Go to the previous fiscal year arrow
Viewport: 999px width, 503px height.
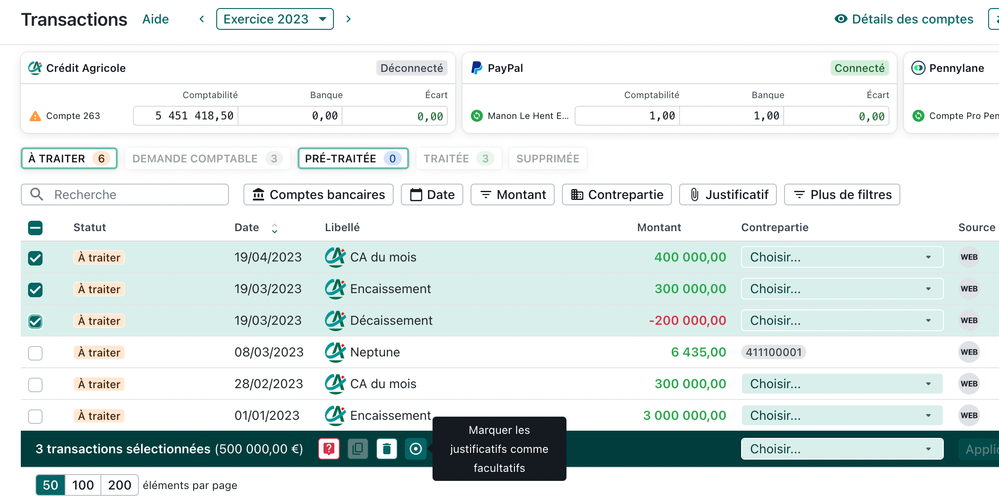click(201, 19)
